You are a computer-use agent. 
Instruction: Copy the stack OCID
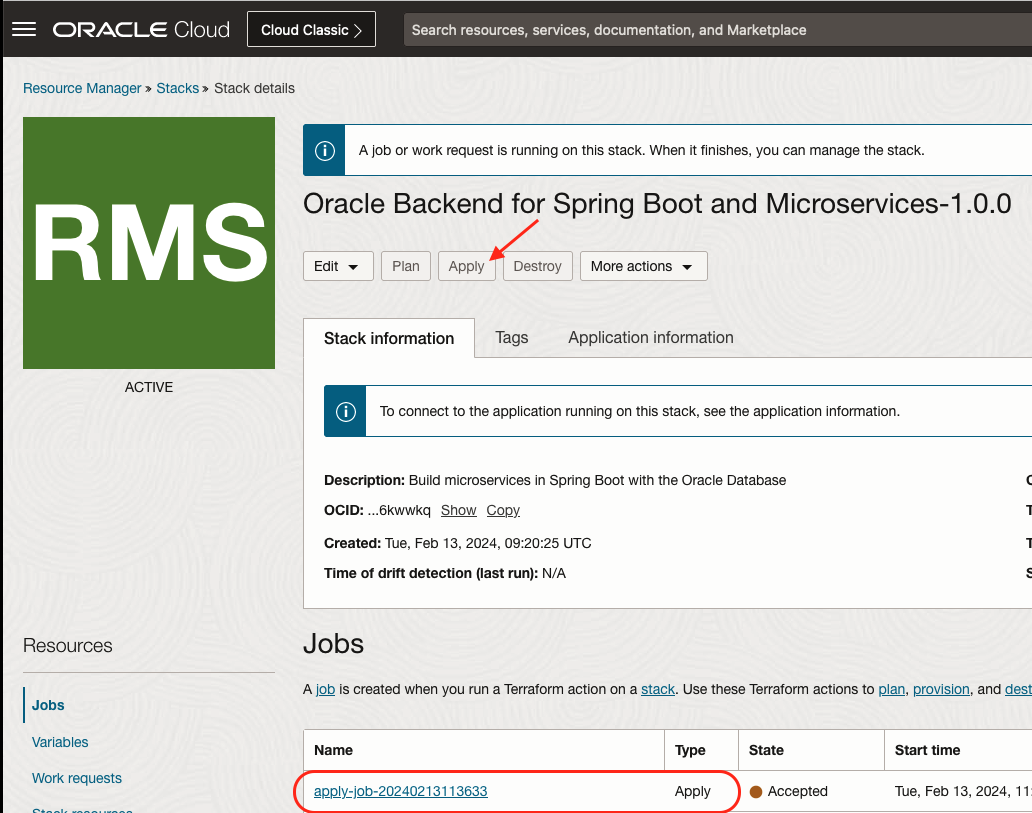[x=503, y=510]
